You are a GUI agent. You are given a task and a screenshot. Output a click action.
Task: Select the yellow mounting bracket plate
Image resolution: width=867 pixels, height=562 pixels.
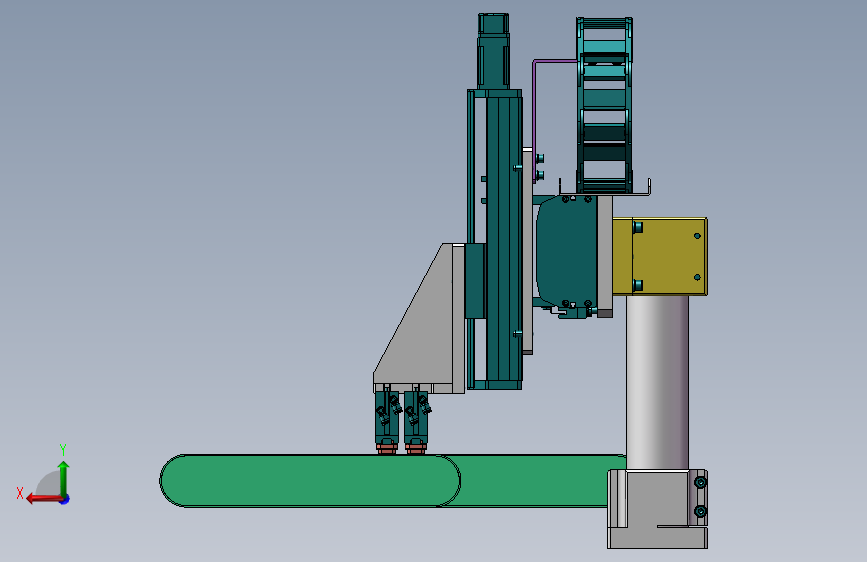point(660,257)
